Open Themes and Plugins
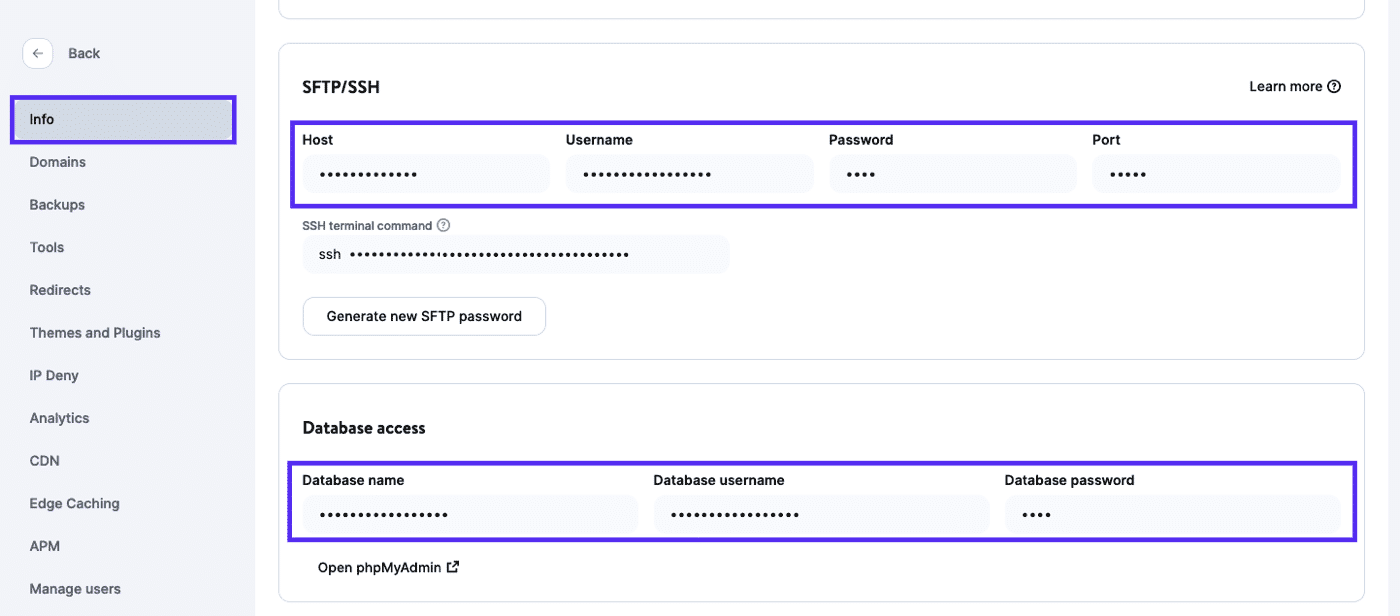The height and width of the screenshot is (616, 1400). (95, 332)
